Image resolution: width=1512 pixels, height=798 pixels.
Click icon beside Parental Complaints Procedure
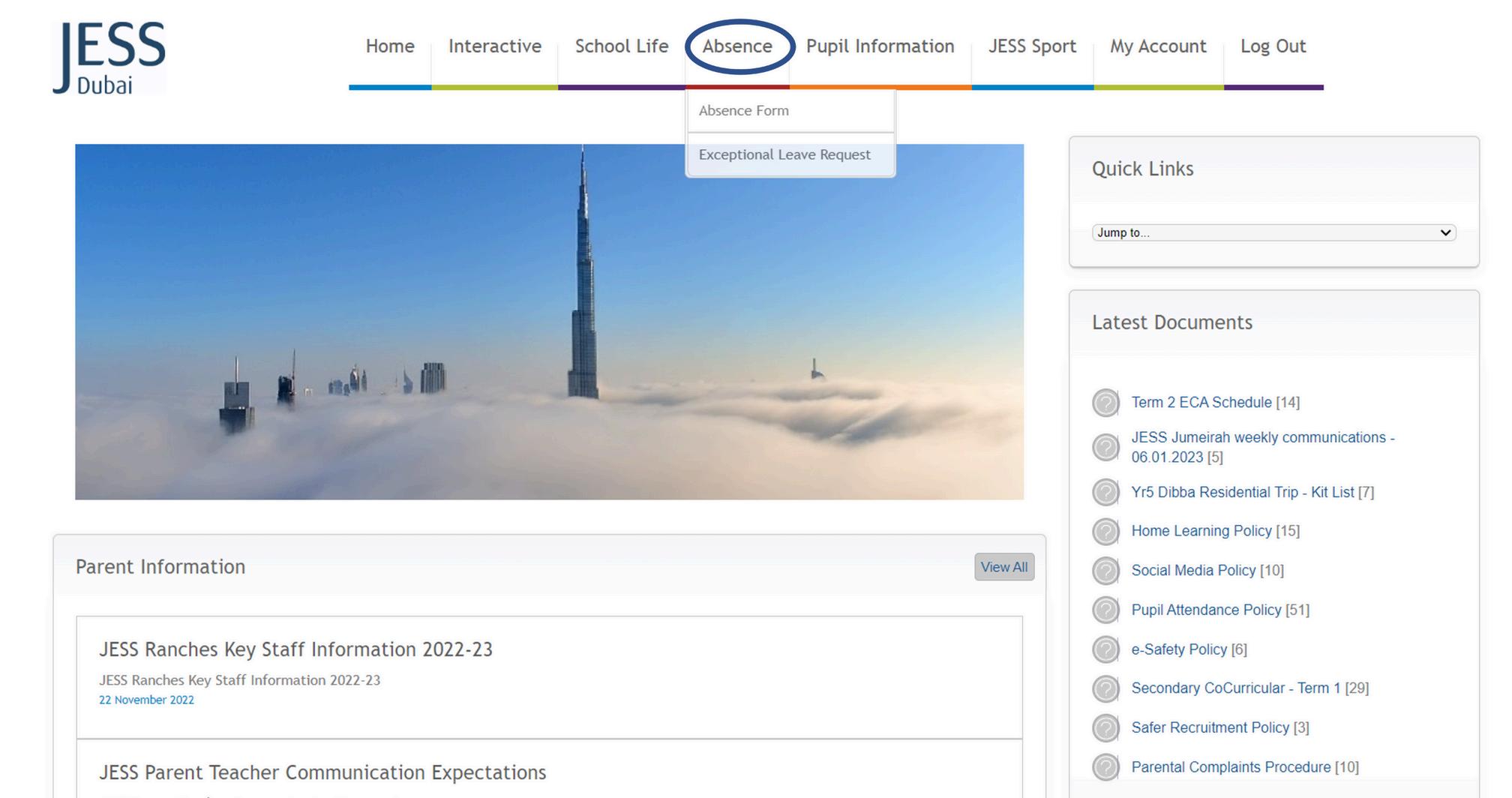1105,767
